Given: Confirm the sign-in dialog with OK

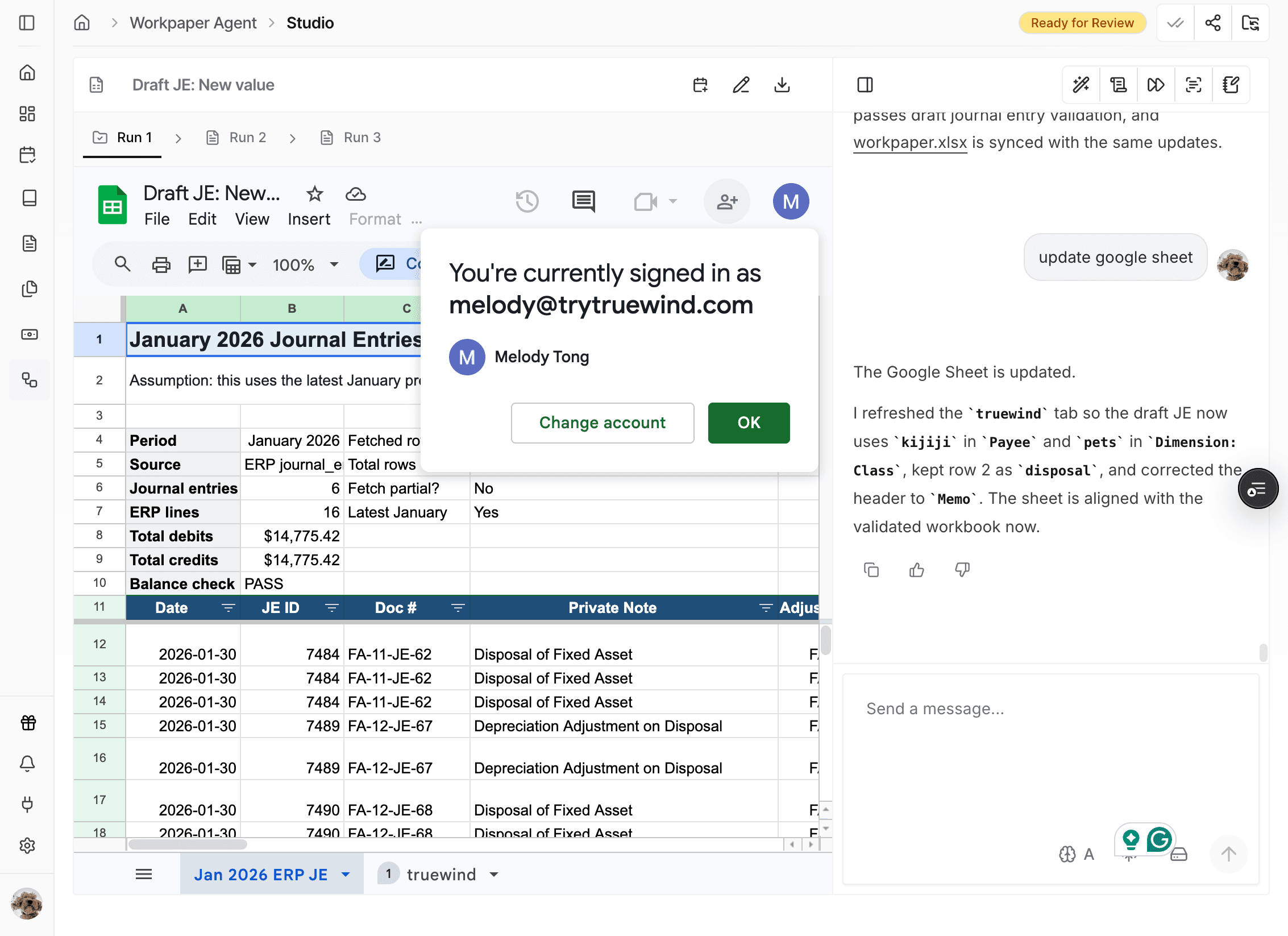Looking at the screenshot, I should point(748,423).
